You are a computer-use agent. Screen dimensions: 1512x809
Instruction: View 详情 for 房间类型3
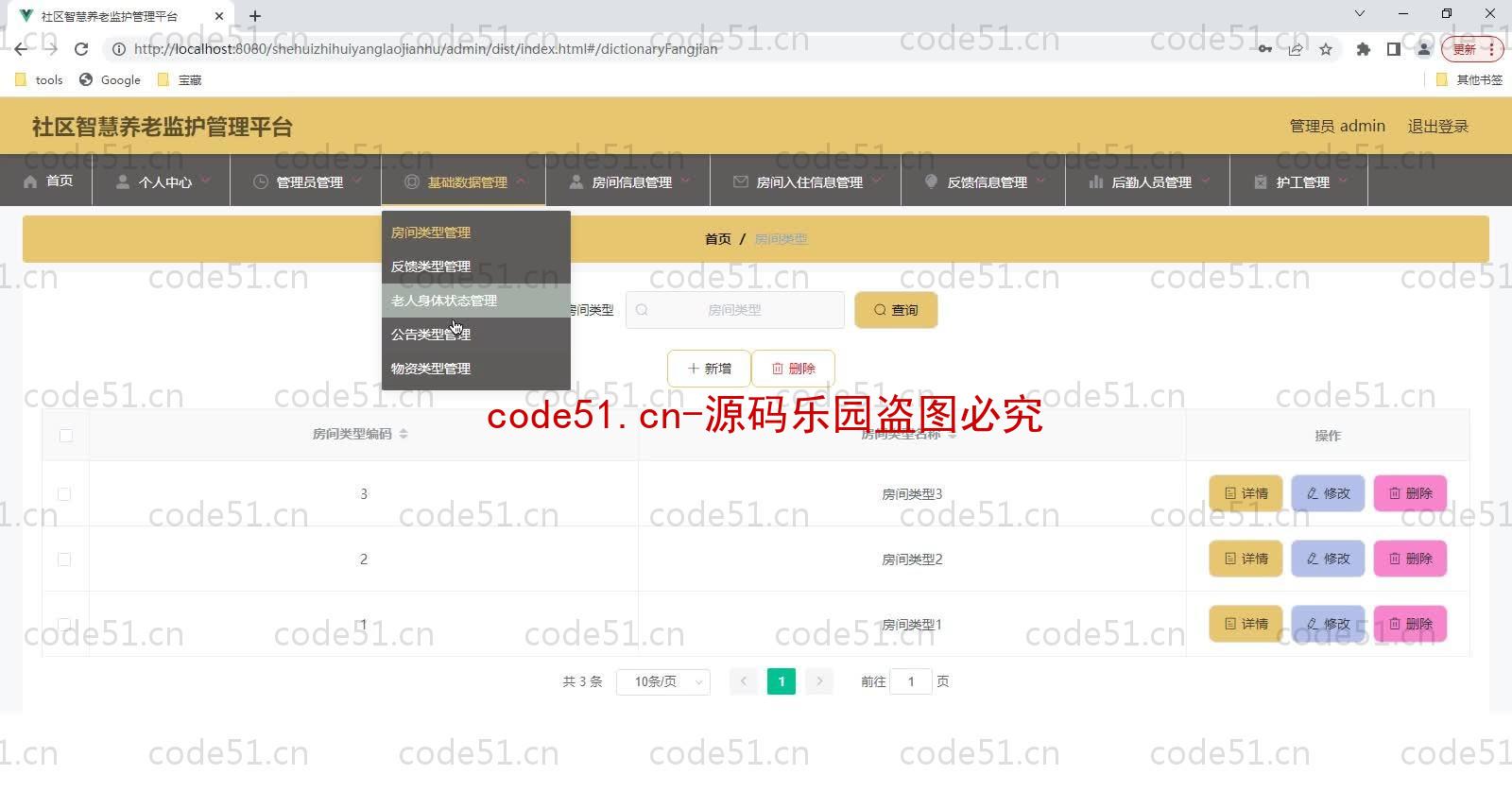[1246, 493]
